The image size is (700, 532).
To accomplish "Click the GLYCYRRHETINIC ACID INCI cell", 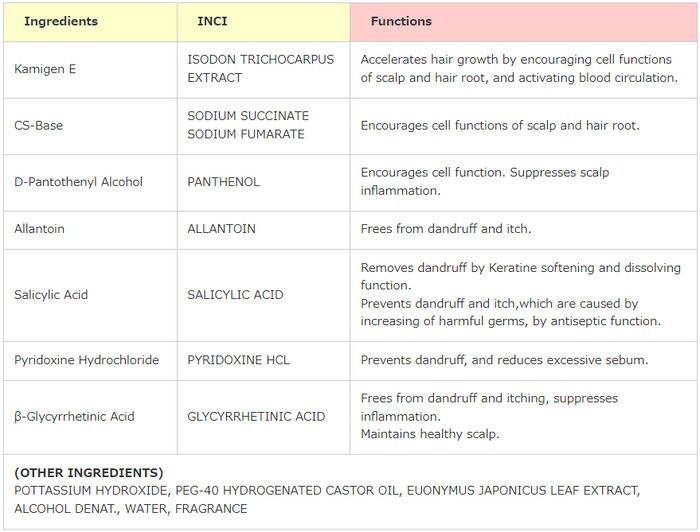I will click(x=256, y=416).
